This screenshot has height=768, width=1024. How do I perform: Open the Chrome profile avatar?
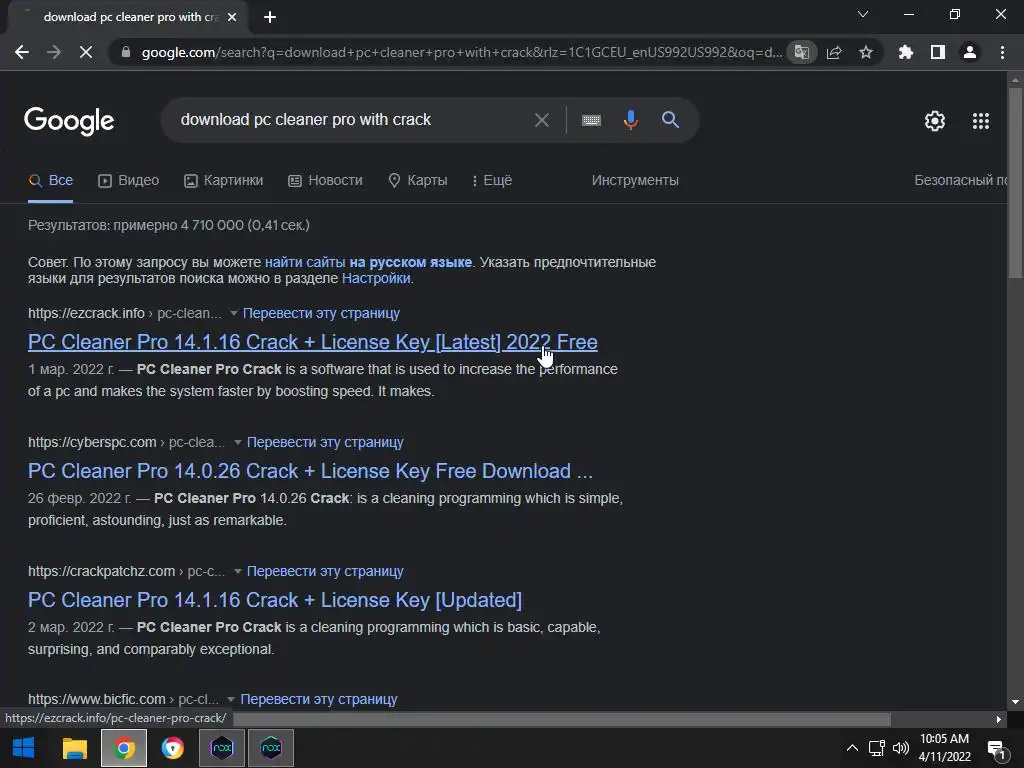pyautogui.click(x=970, y=52)
